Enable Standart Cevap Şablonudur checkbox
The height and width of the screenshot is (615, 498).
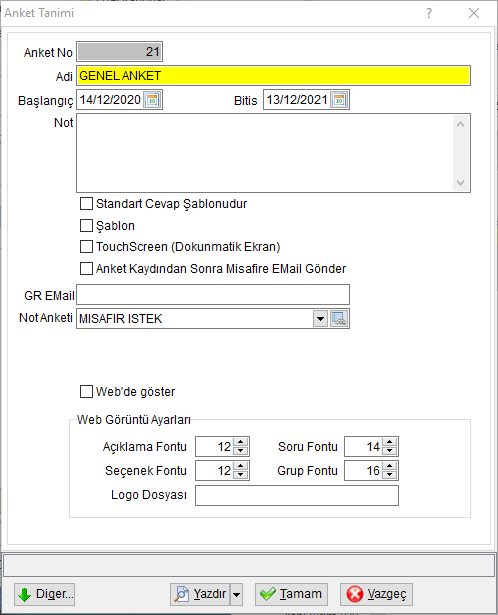(86, 204)
